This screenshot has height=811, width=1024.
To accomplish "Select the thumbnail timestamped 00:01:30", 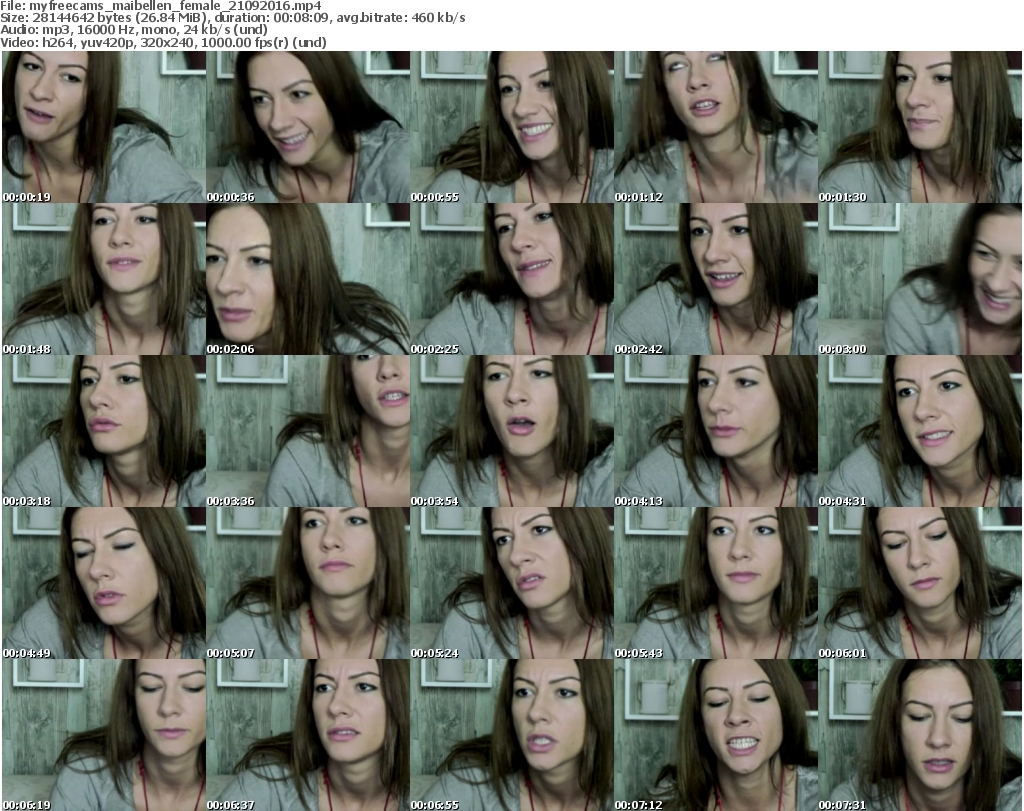I will tap(920, 127).
